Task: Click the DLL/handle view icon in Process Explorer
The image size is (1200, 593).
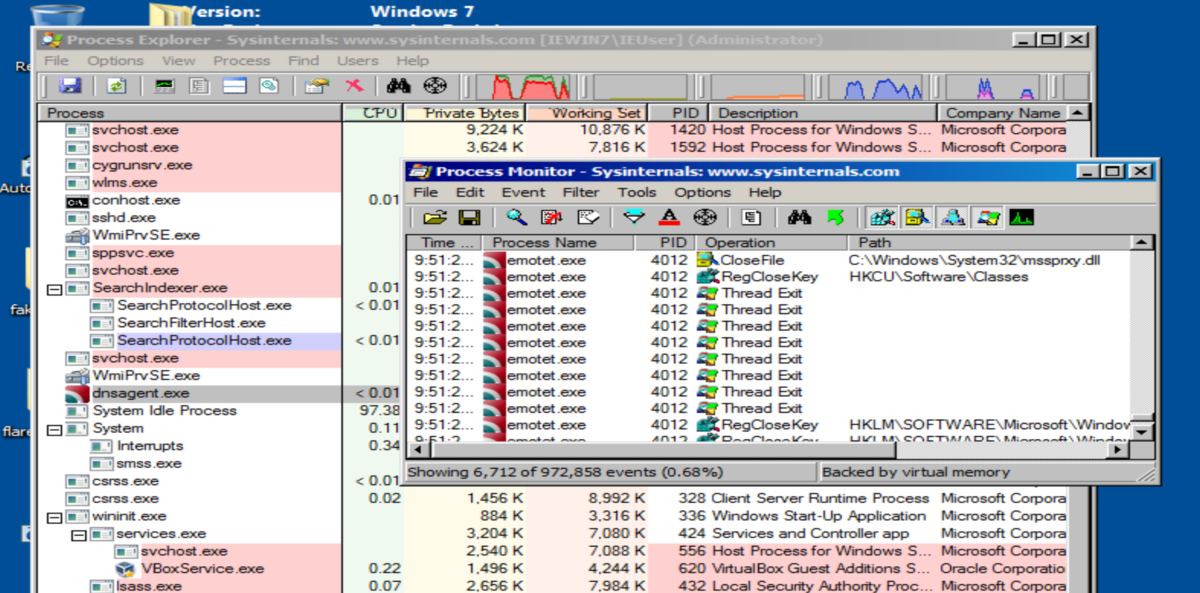Action: 269,86
